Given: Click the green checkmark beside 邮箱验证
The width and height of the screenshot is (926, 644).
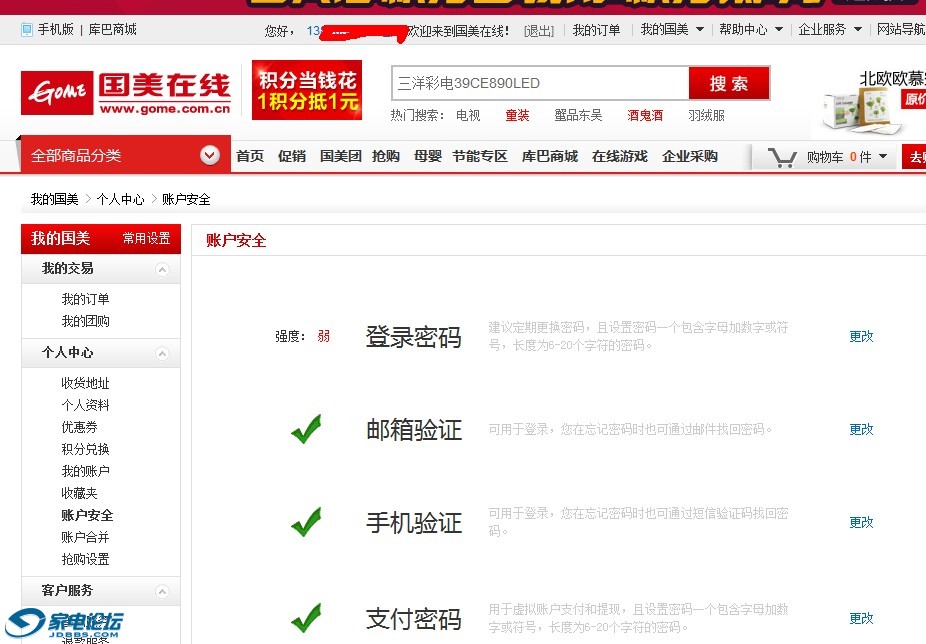Looking at the screenshot, I should (x=306, y=429).
